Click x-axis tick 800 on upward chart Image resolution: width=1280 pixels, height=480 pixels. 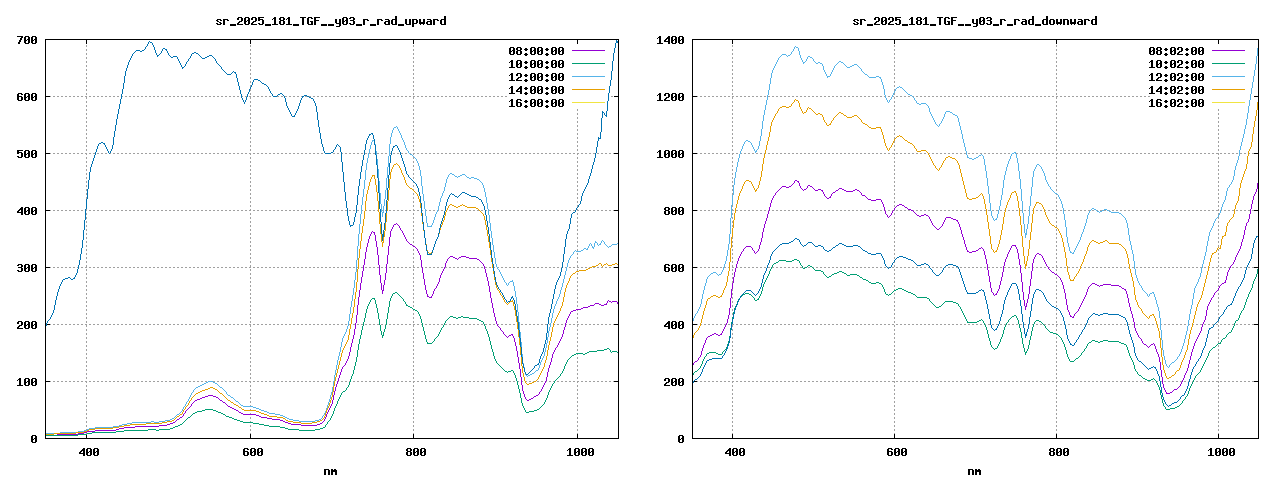tap(414, 453)
